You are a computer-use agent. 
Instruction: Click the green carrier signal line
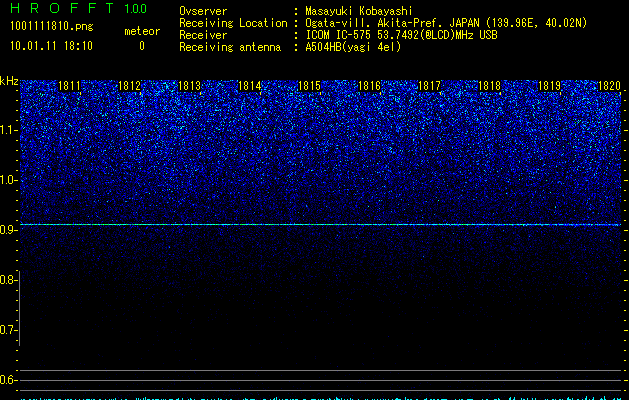click(x=321, y=225)
